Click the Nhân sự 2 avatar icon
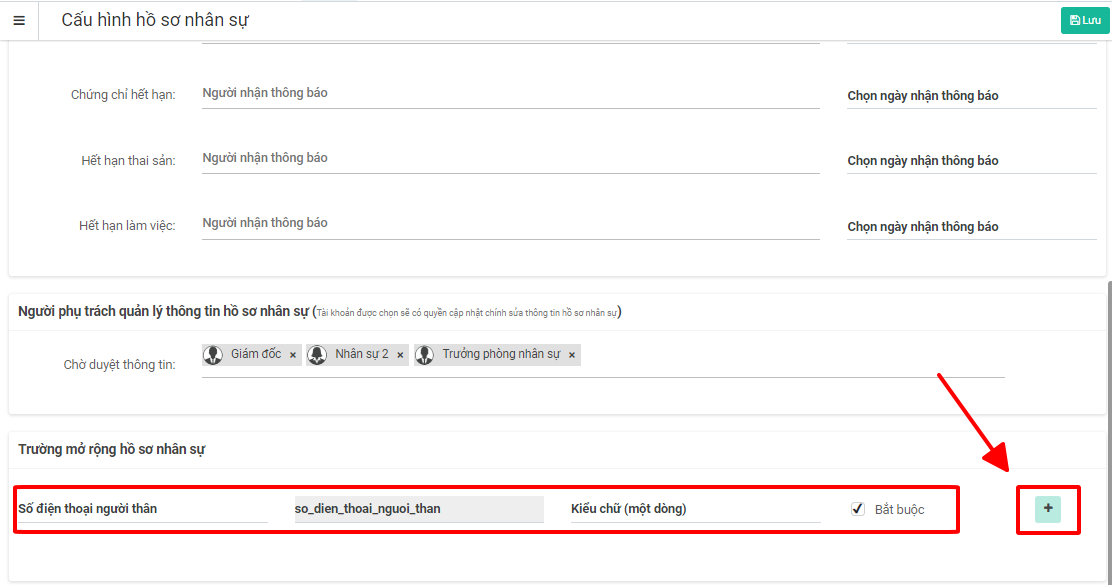The height and width of the screenshot is (585, 1112). click(317, 355)
